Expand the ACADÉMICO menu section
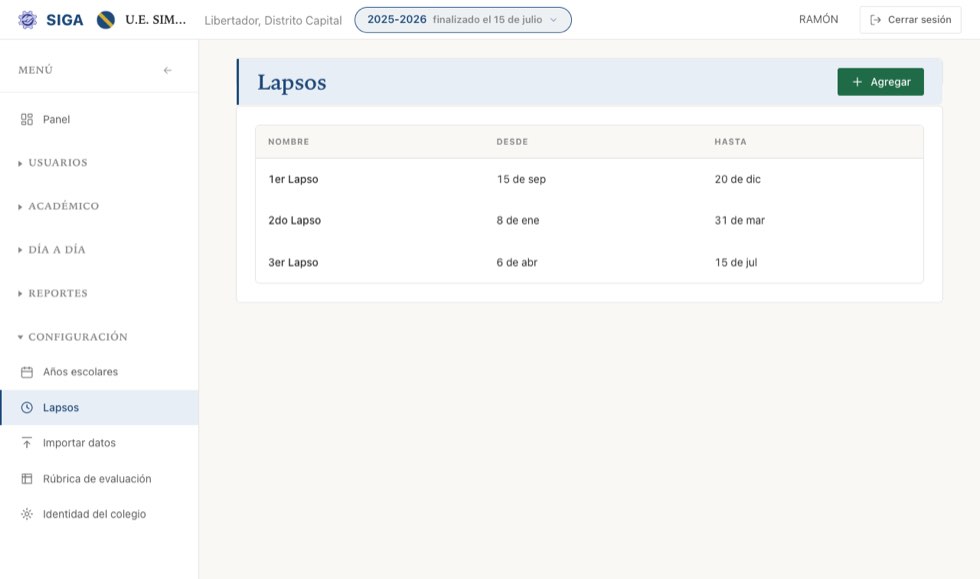 tap(59, 206)
